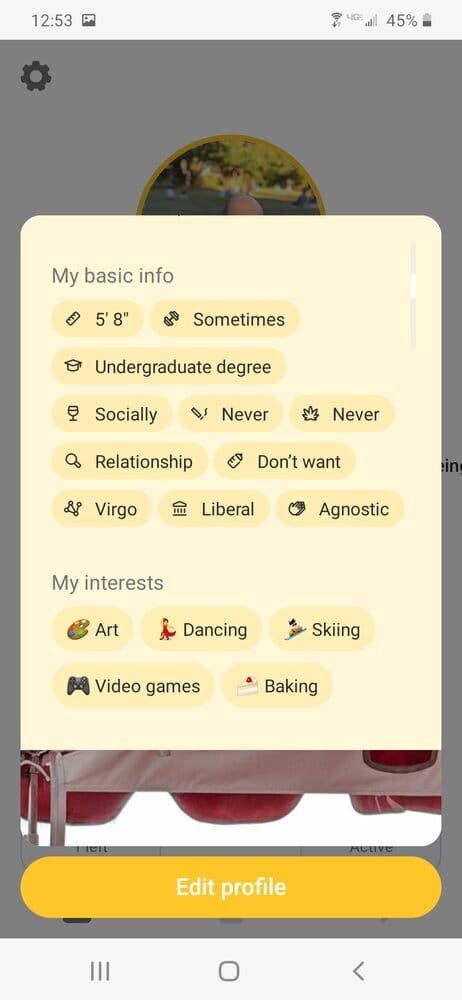
Task: Tap the ruler icon on height chip
Action: click(x=73, y=319)
